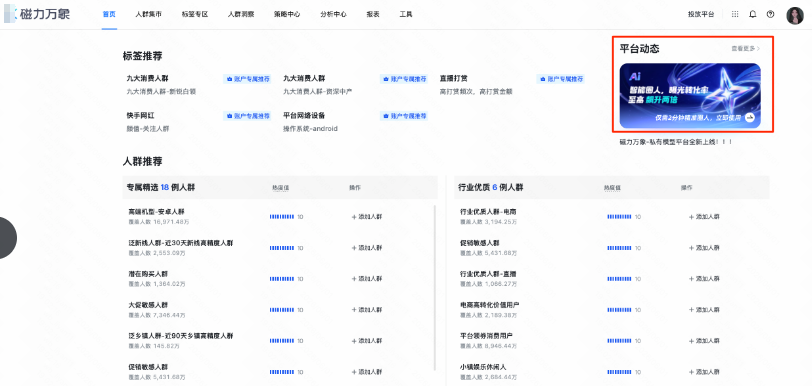Click heat bar of 高端机型-安卓人群
The image size is (812, 386).
coord(282,217)
